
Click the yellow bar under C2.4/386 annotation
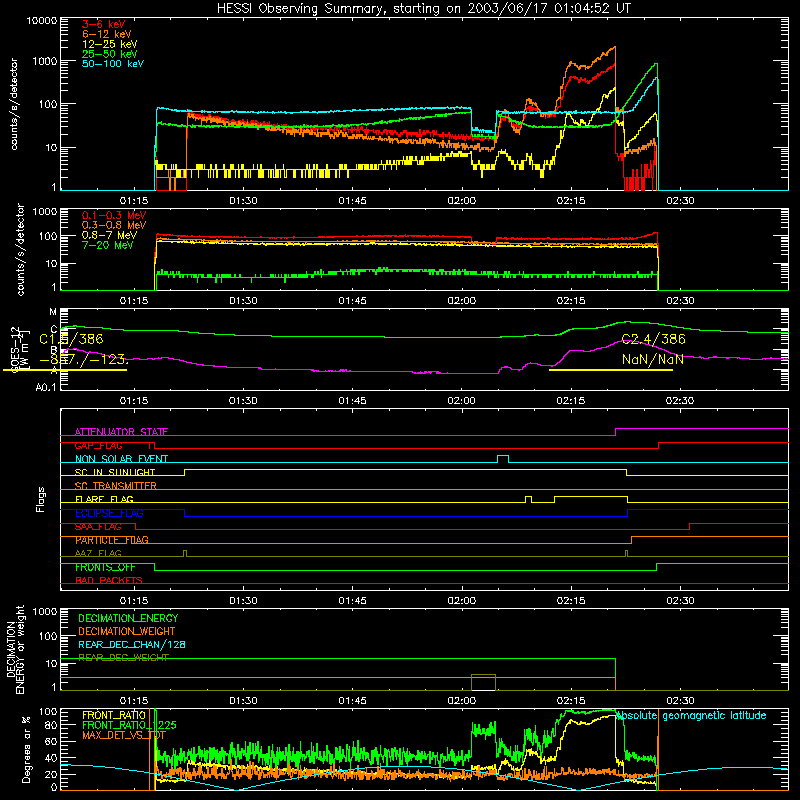(x=611, y=370)
